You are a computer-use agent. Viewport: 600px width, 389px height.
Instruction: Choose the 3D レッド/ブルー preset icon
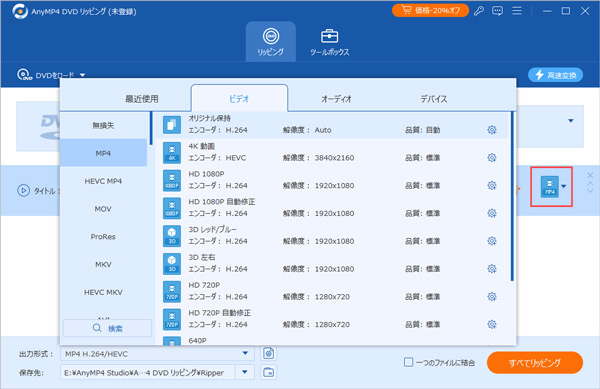pyautogui.click(x=172, y=236)
